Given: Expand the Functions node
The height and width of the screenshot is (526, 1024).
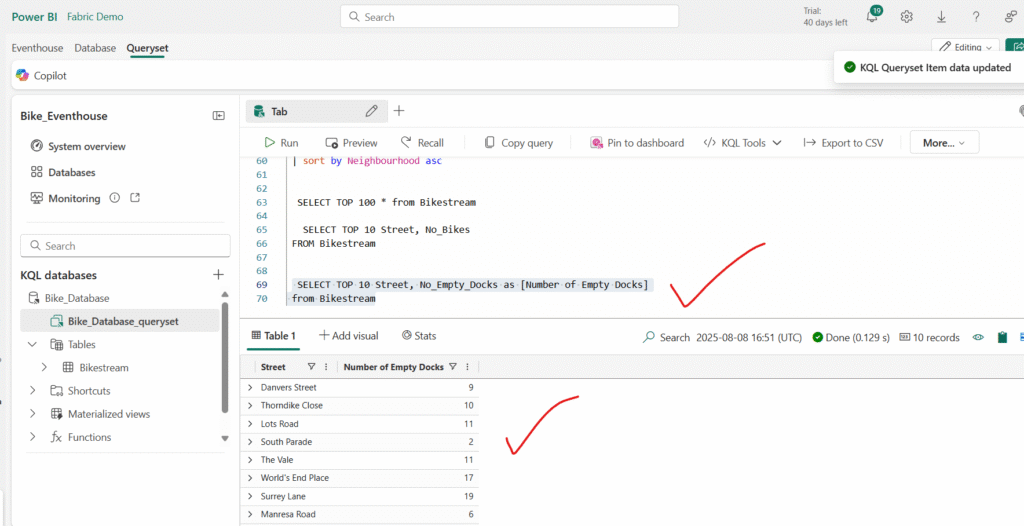Looking at the screenshot, I should (x=32, y=437).
